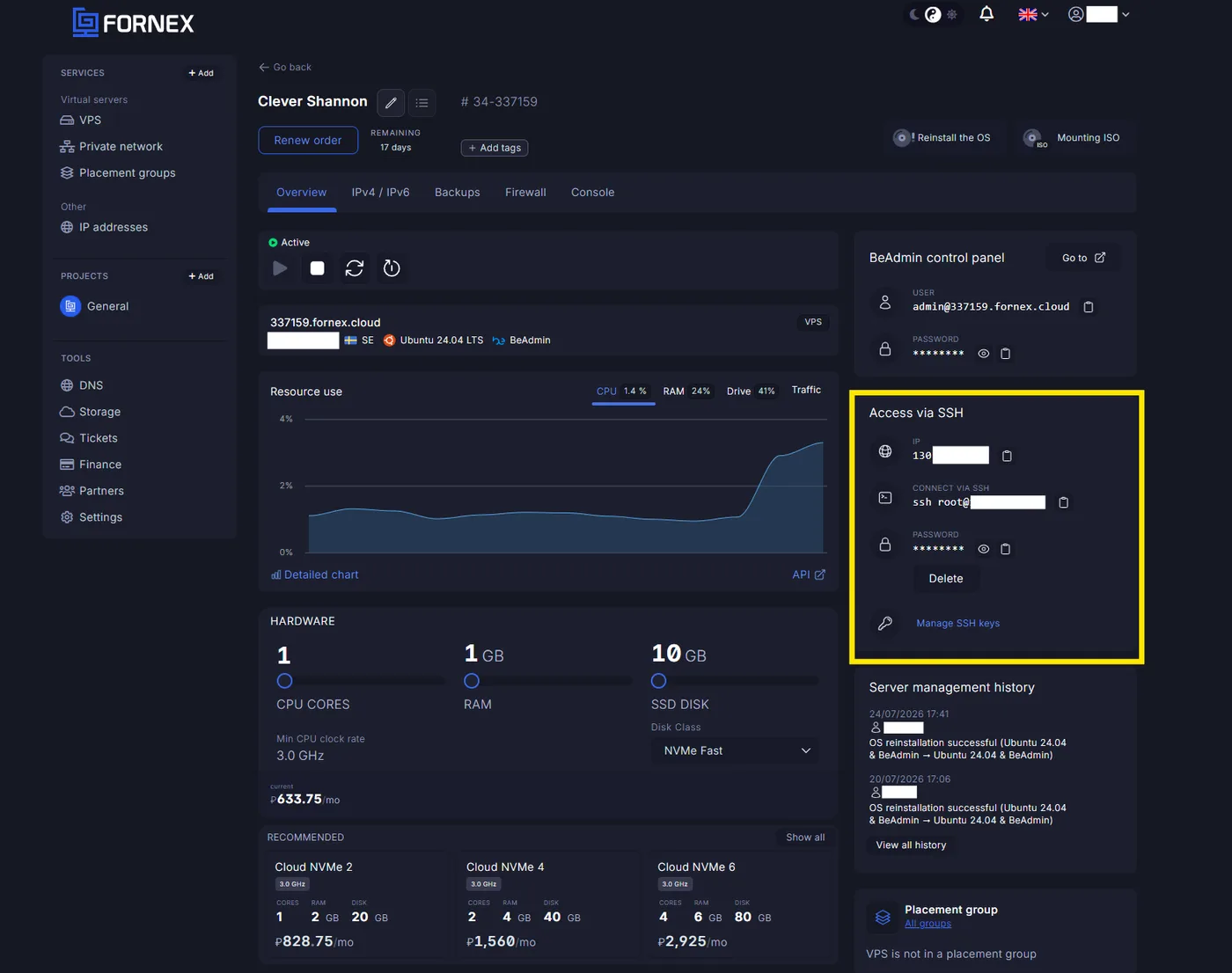Add a new service

[202, 73]
